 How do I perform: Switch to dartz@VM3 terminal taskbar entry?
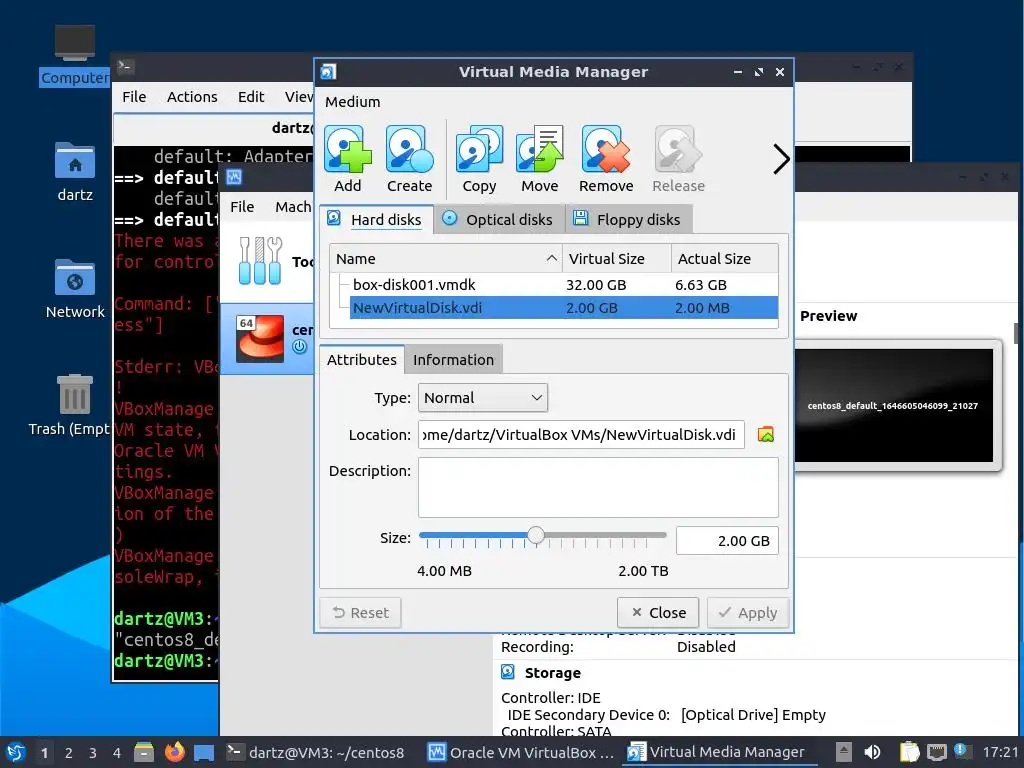pyautogui.click(x=315, y=752)
